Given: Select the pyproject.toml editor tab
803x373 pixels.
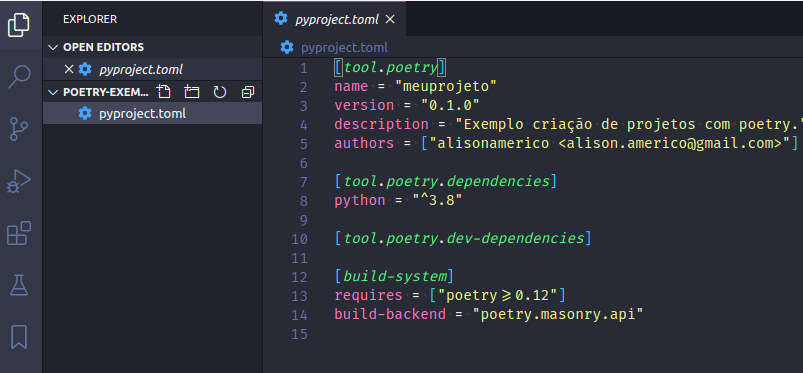Looking at the screenshot, I should tap(334, 19).
